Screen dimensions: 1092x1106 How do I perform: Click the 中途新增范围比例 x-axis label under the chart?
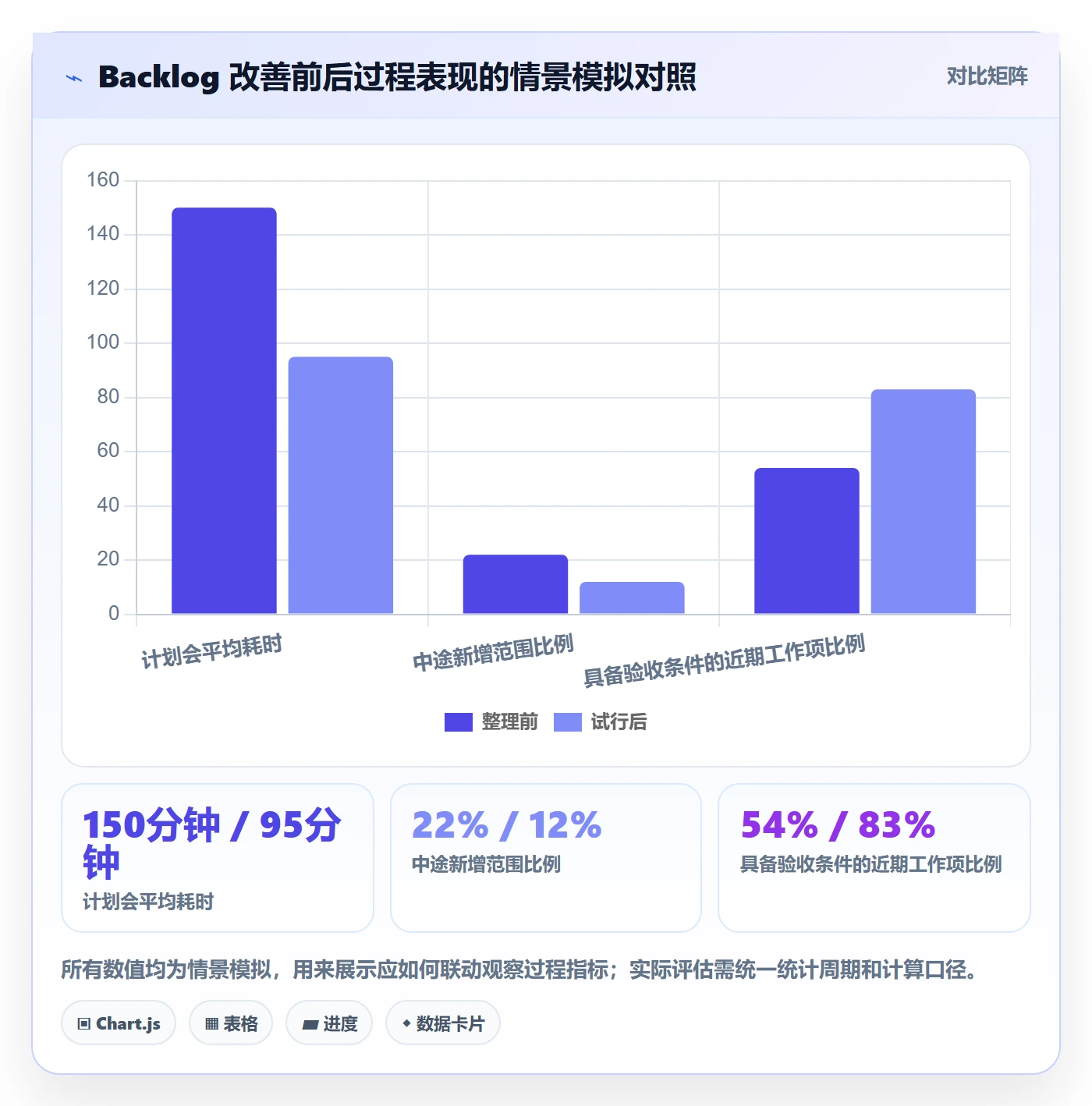[493, 652]
